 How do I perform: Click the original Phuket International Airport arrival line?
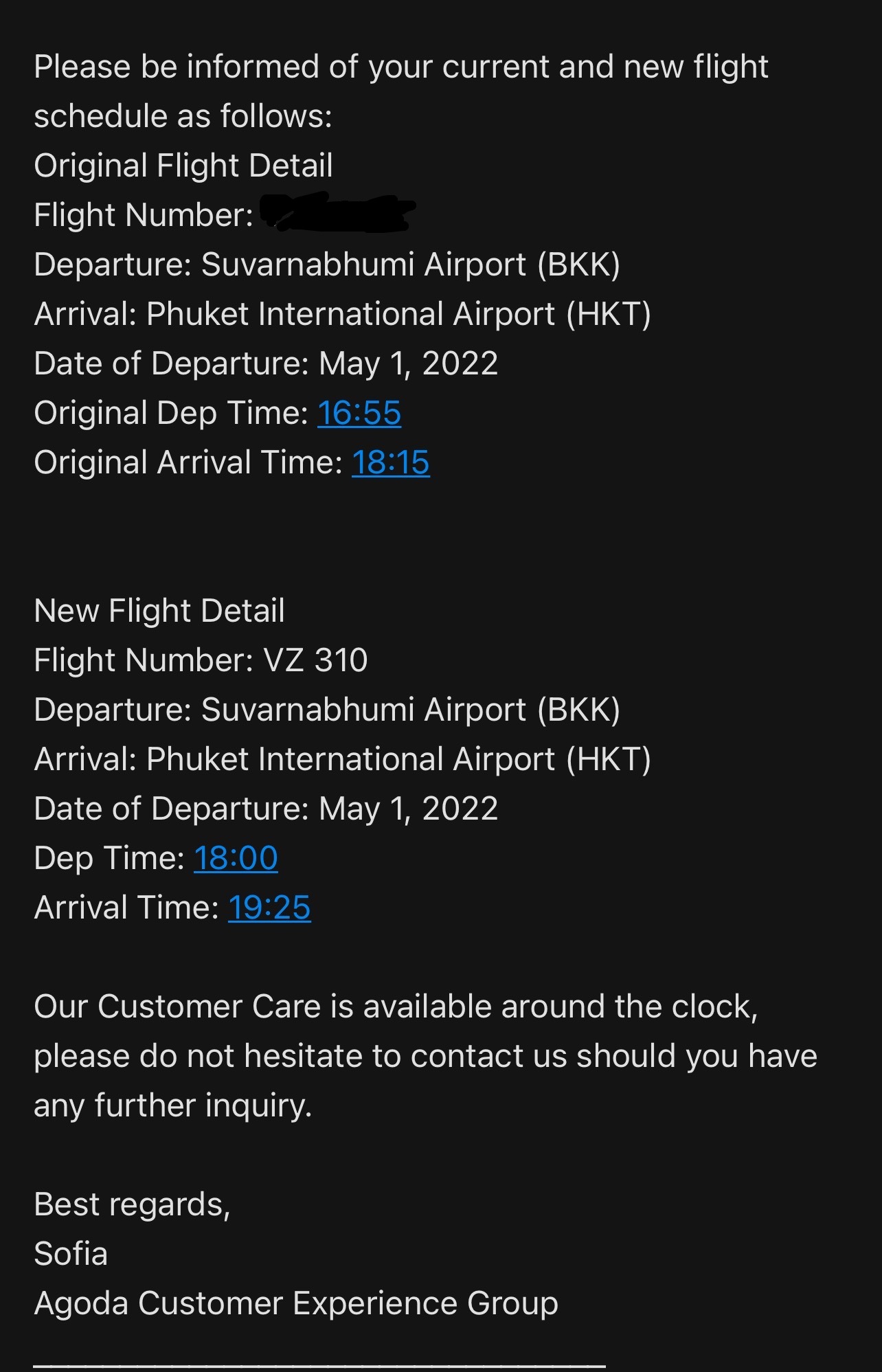343,315
